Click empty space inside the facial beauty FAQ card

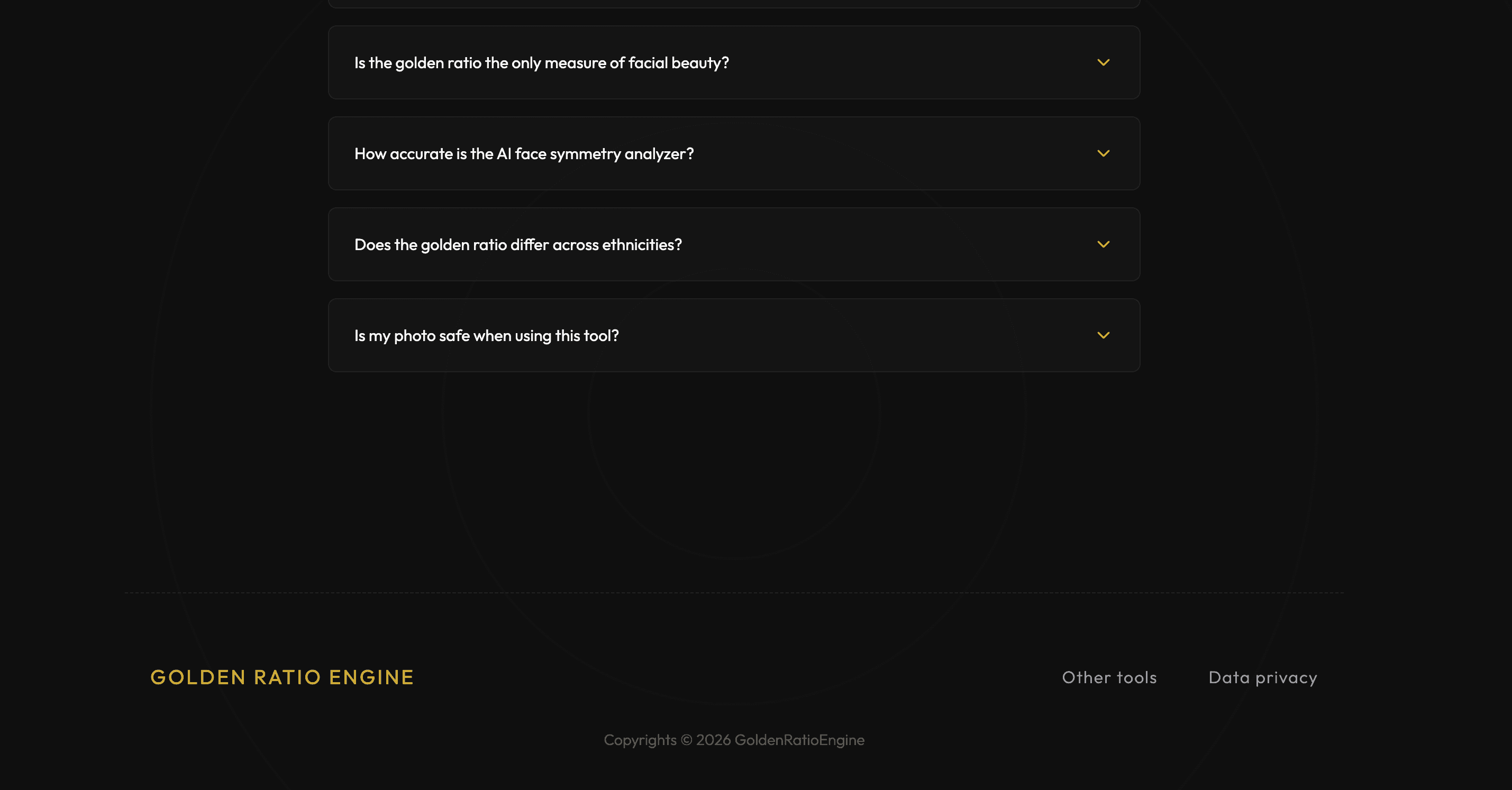pyautogui.click(x=910, y=63)
